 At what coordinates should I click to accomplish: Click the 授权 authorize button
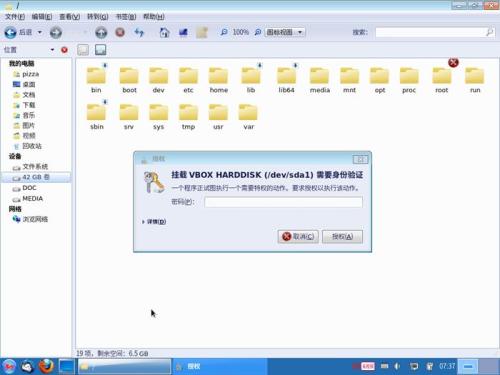click(342, 237)
